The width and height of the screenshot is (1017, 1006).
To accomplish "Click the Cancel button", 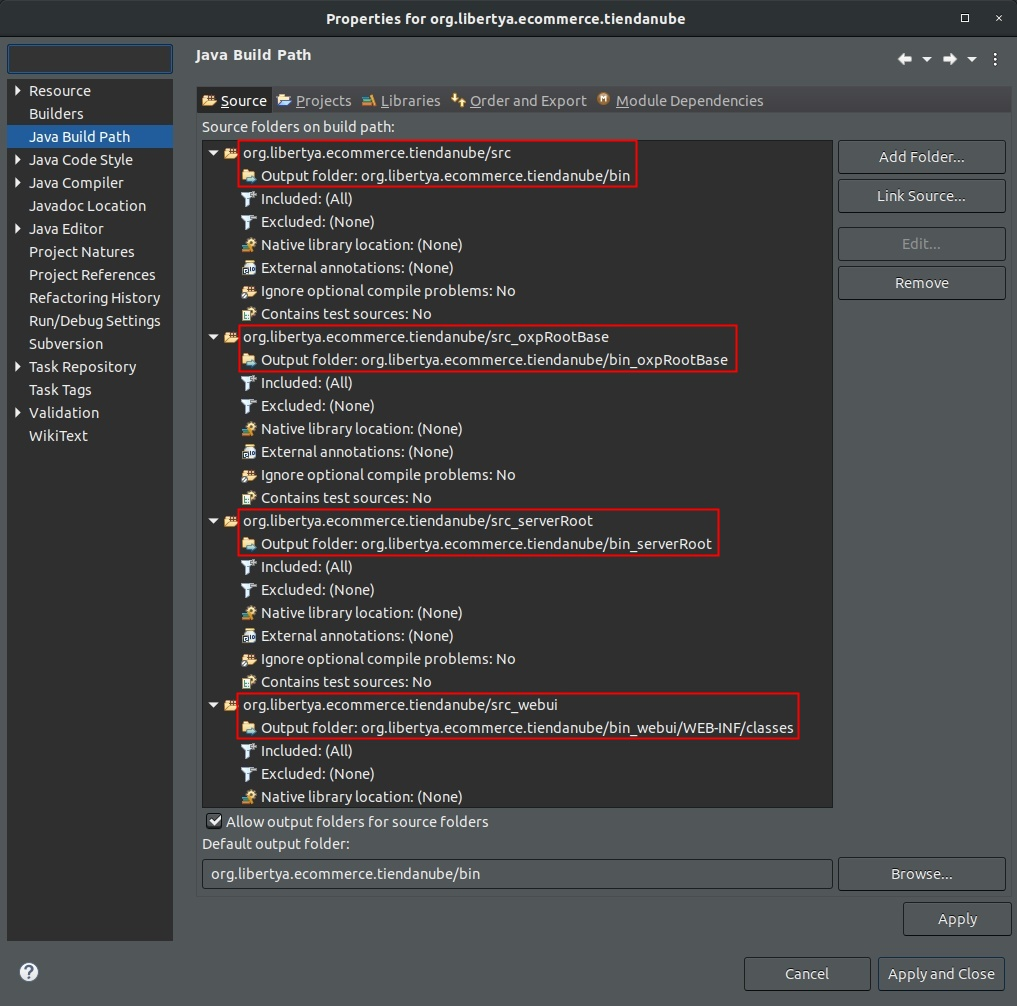I will tap(807, 974).
